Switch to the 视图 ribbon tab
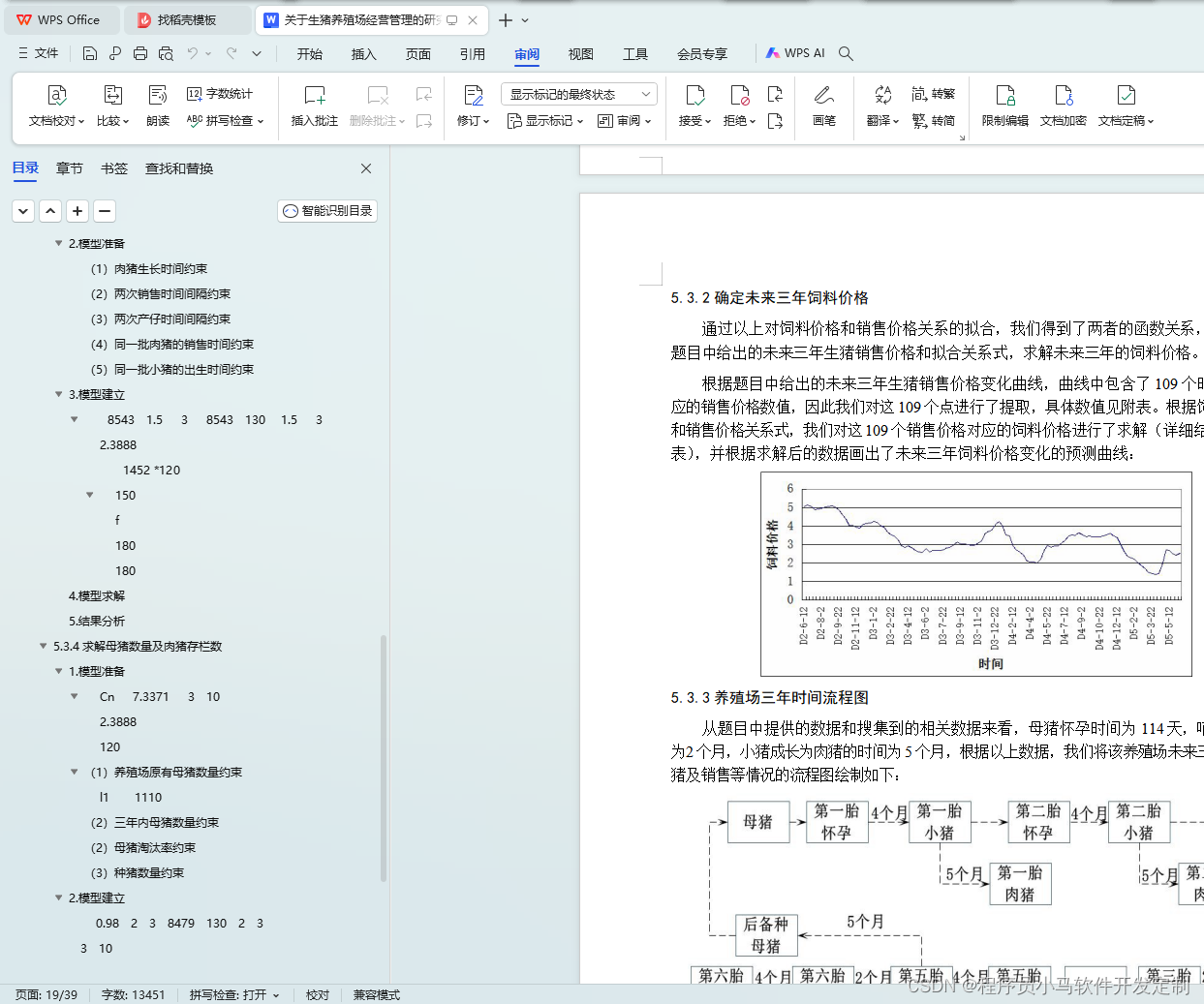Image resolution: width=1204 pixels, height=1004 pixels. tap(581, 54)
